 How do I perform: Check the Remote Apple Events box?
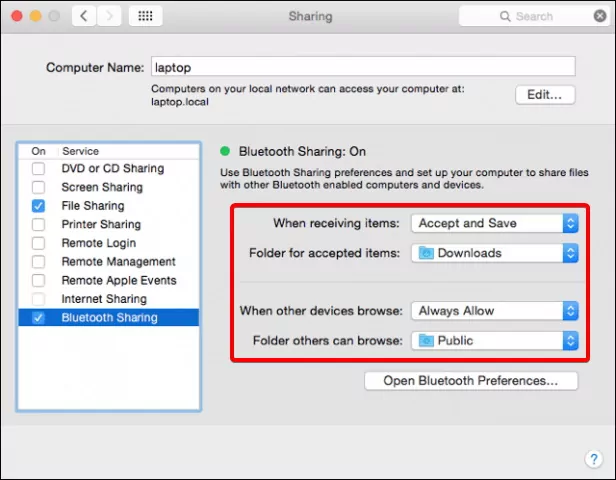pos(38,280)
